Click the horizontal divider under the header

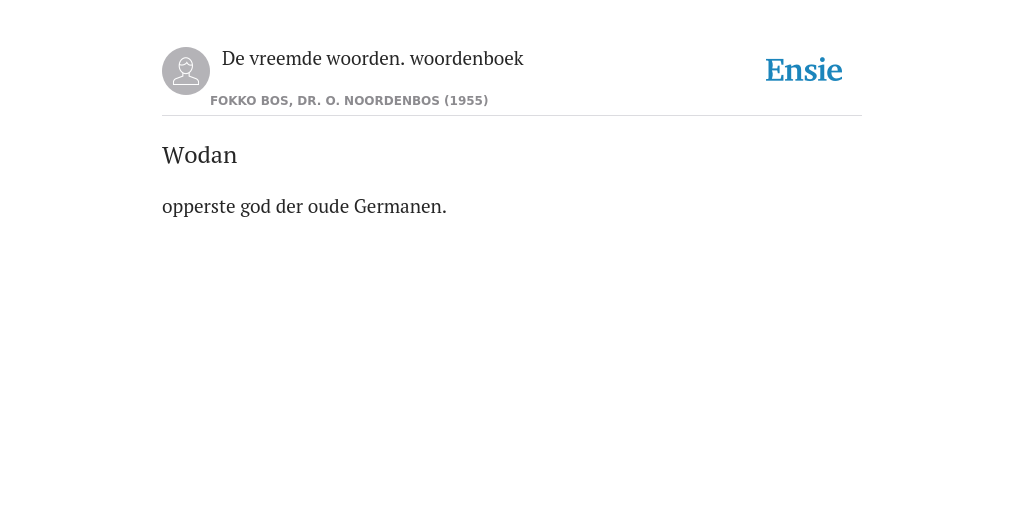tap(512, 116)
